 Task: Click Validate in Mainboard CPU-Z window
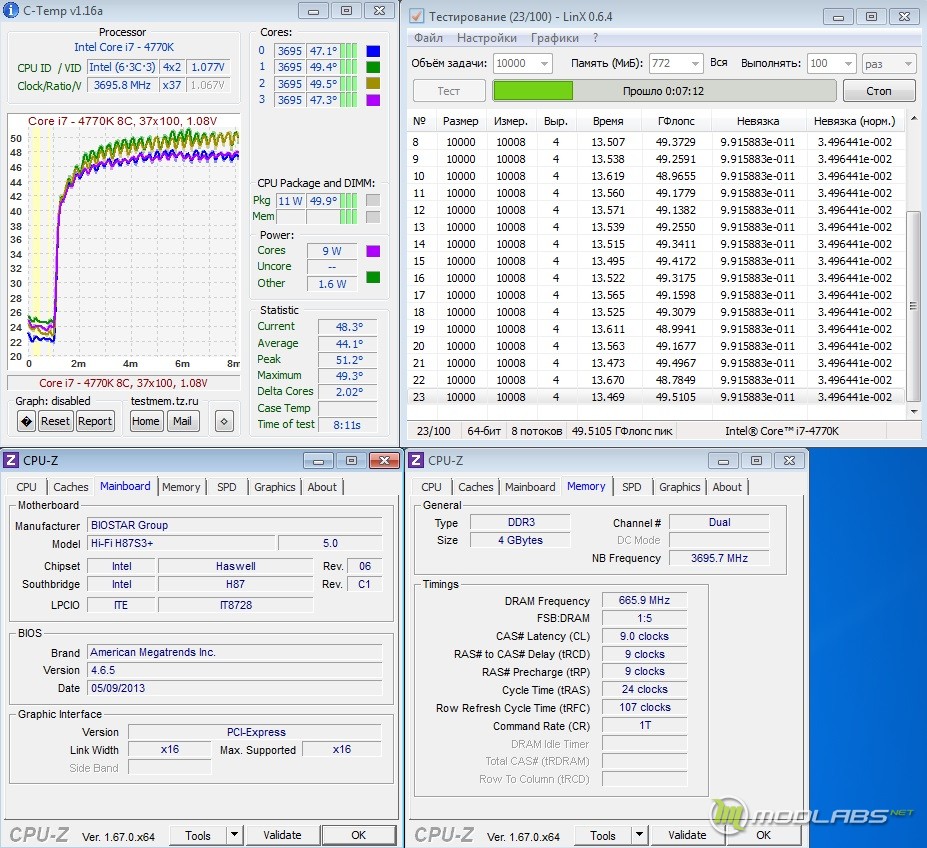point(282,835)
